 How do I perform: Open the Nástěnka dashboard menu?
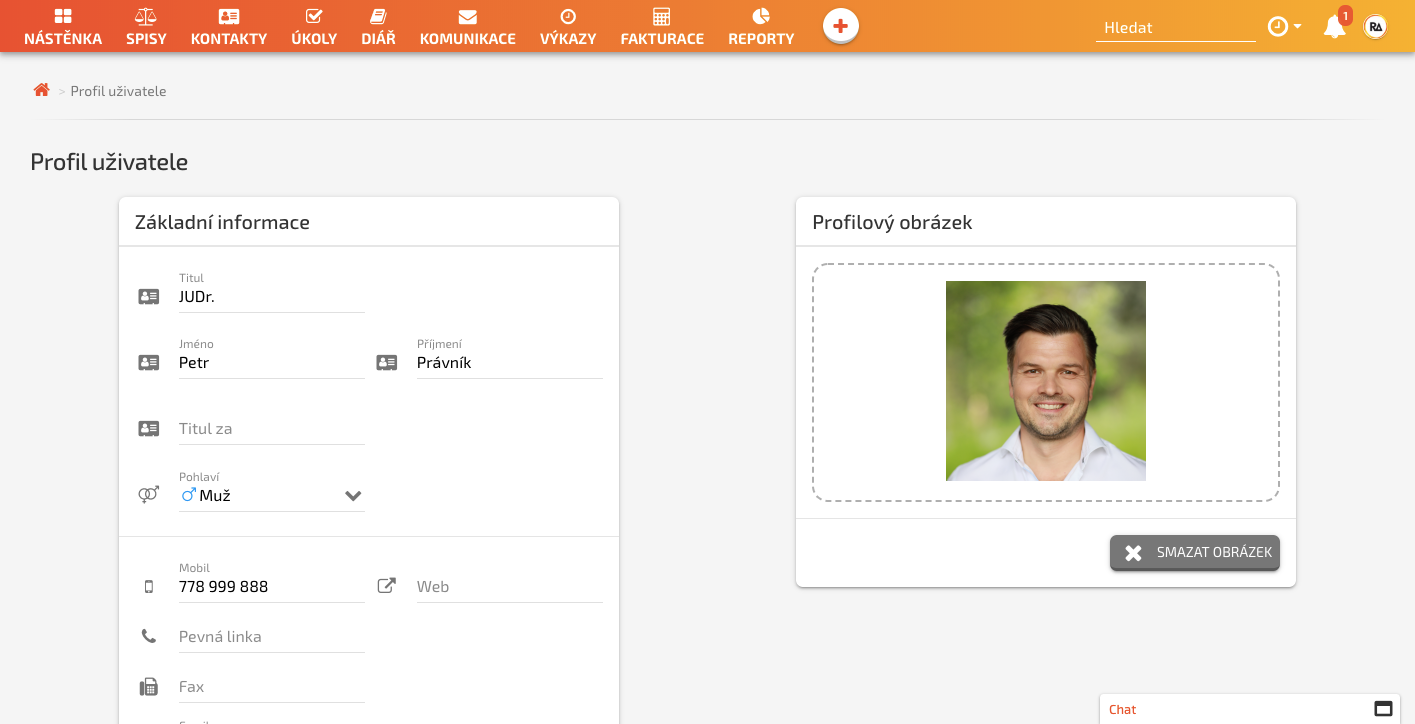click(x=63, y=27)
